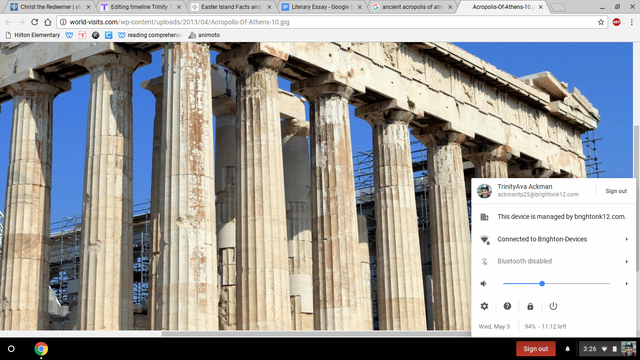Close the Literary Essay tab
The height and width of the screenshot is (360, 640).
pyautogui.click(x=360, y=7)
